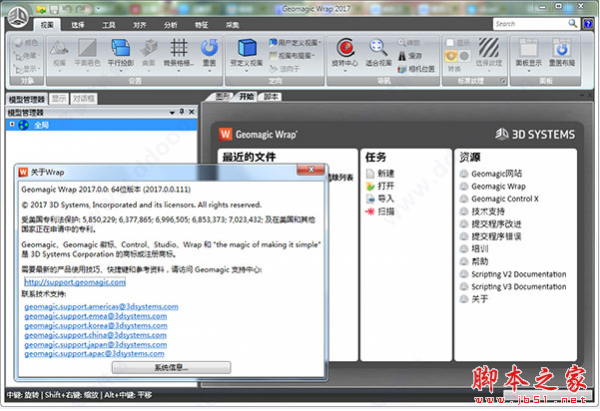Open the 对话框 panel tab

click(84, 99)
